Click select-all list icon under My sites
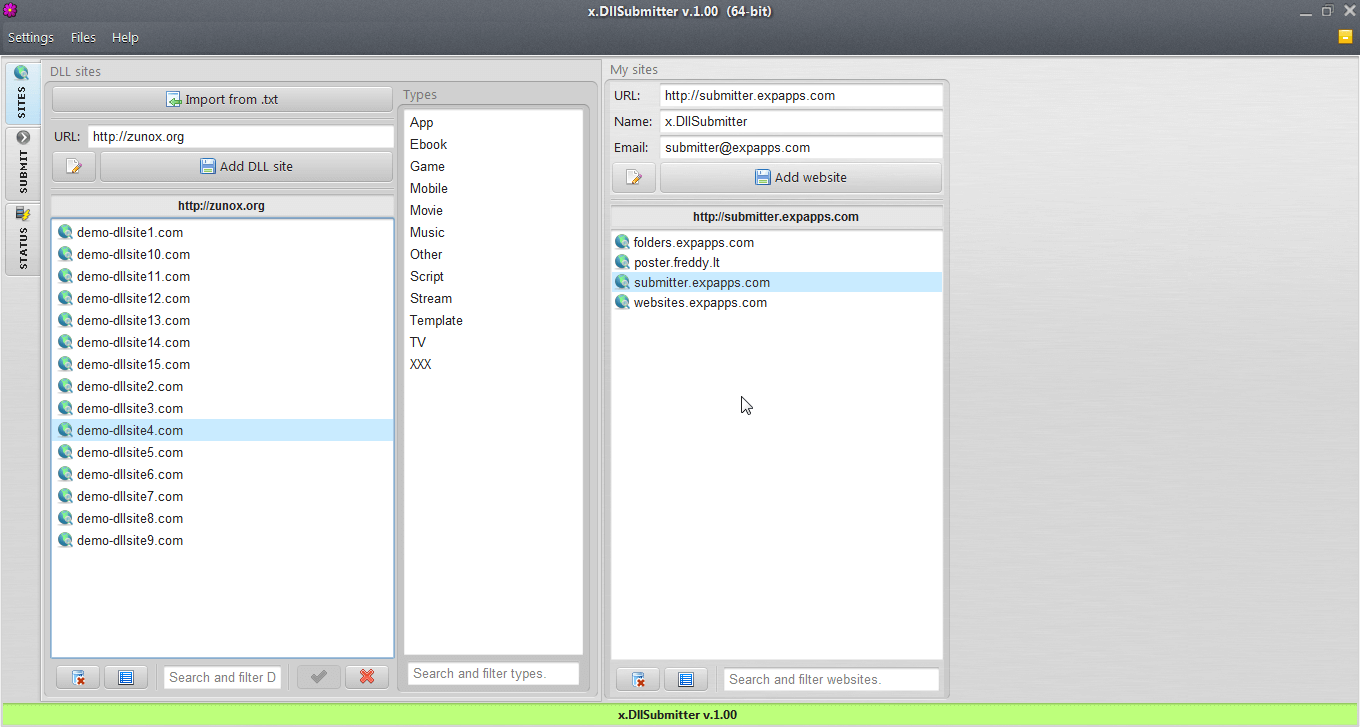1360x728 pixels. [686, 680]
